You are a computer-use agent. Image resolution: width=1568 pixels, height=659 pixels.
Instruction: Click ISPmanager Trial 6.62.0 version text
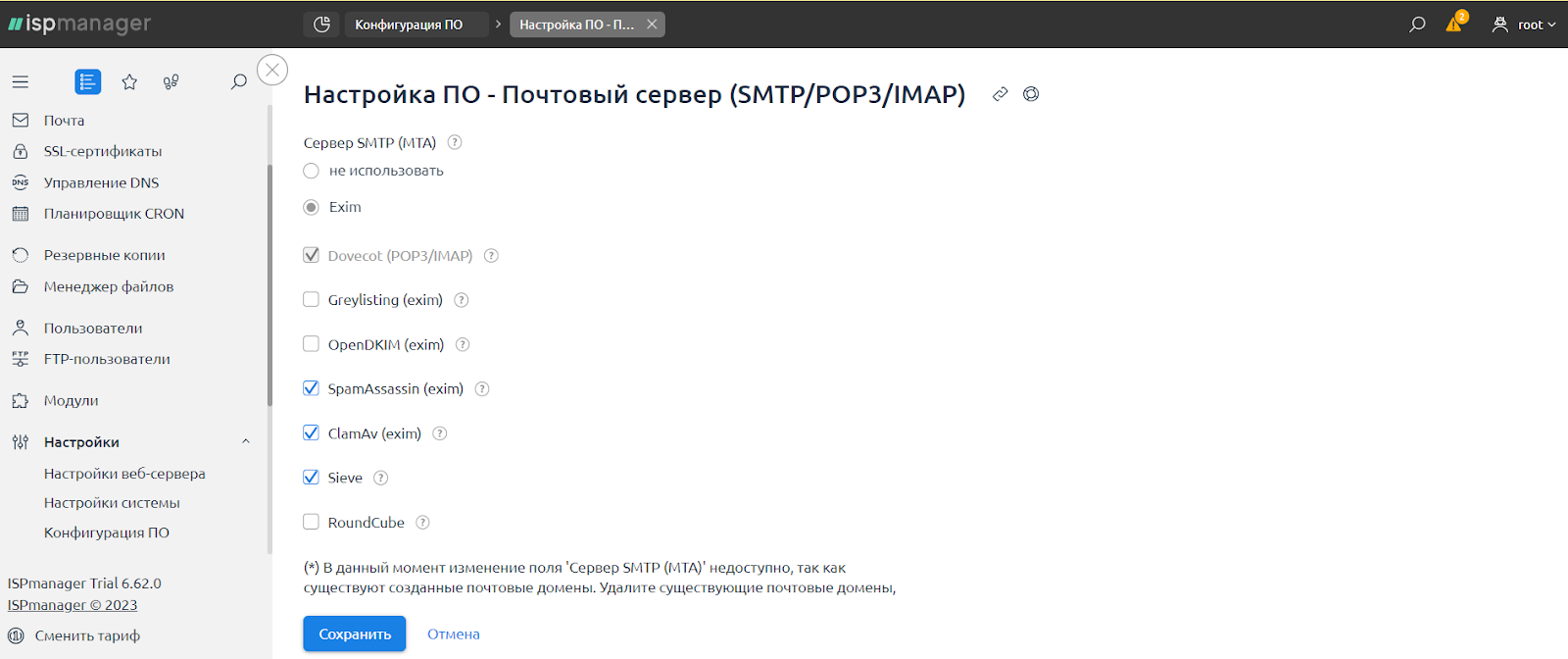tap(84, 583)
